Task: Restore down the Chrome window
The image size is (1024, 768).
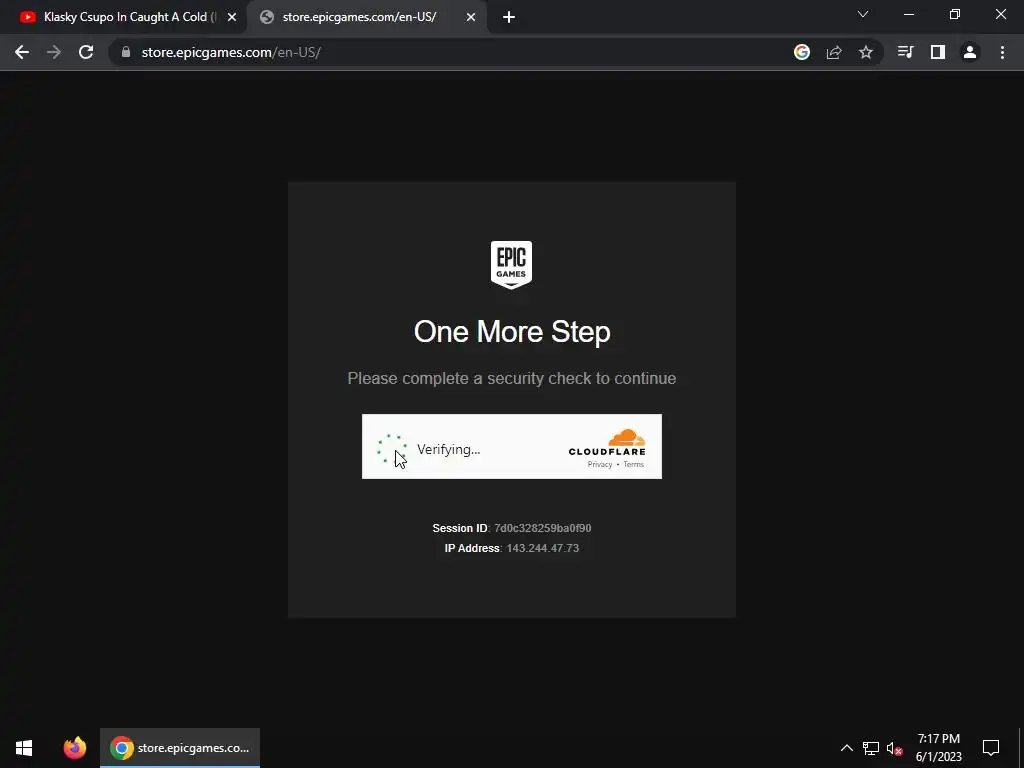Action: [955, 14]
